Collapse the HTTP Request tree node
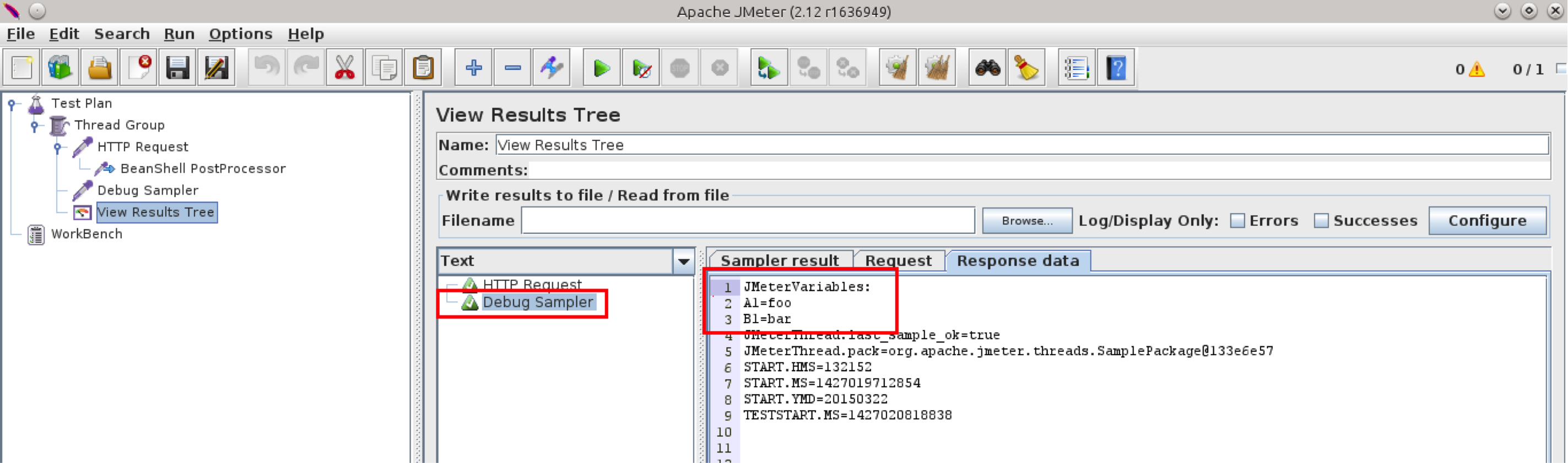1568x463 pixels. [58, 148]
